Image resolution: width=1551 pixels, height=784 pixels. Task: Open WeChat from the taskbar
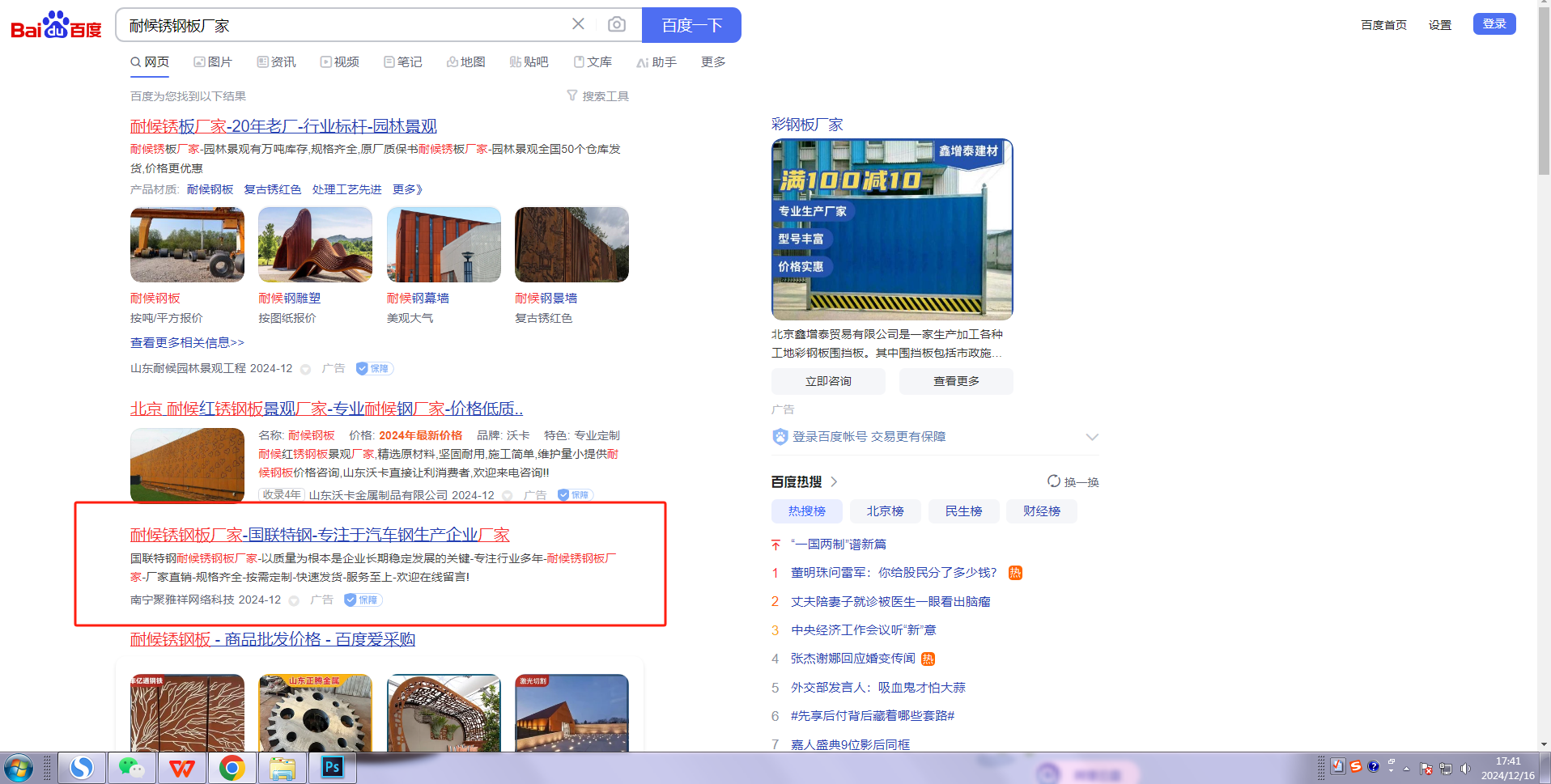coord(131,767)
